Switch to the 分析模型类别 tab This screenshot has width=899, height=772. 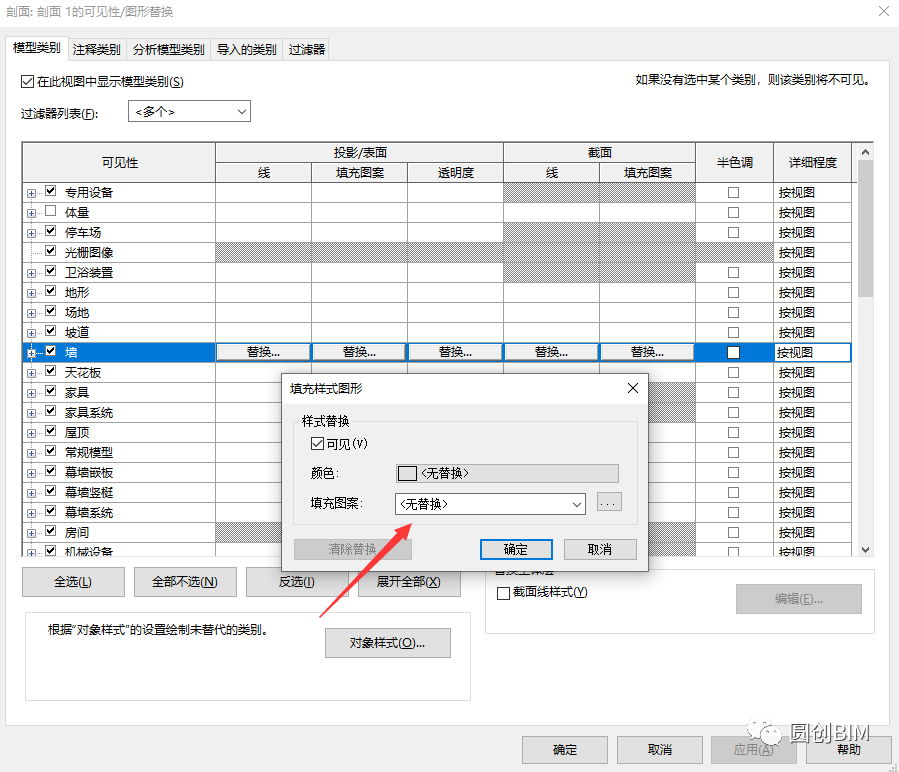coord(168,49)
